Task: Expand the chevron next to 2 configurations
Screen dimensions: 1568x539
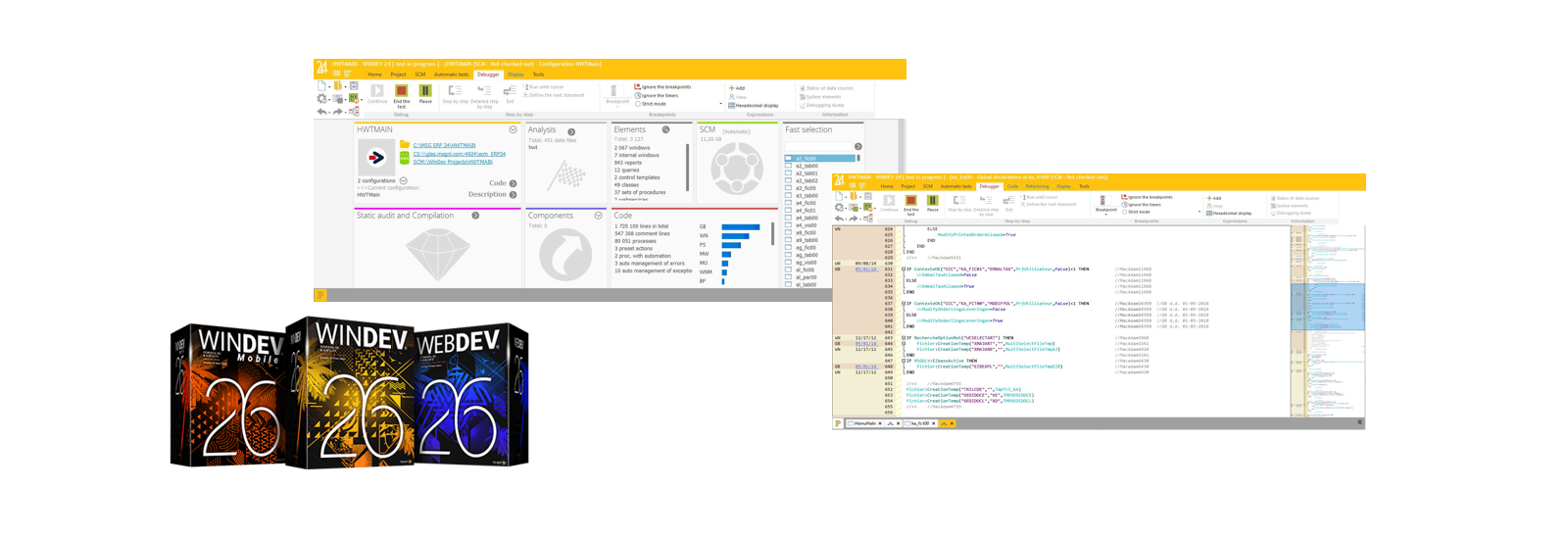Action: pyautogui.click(x=404, y=180)
